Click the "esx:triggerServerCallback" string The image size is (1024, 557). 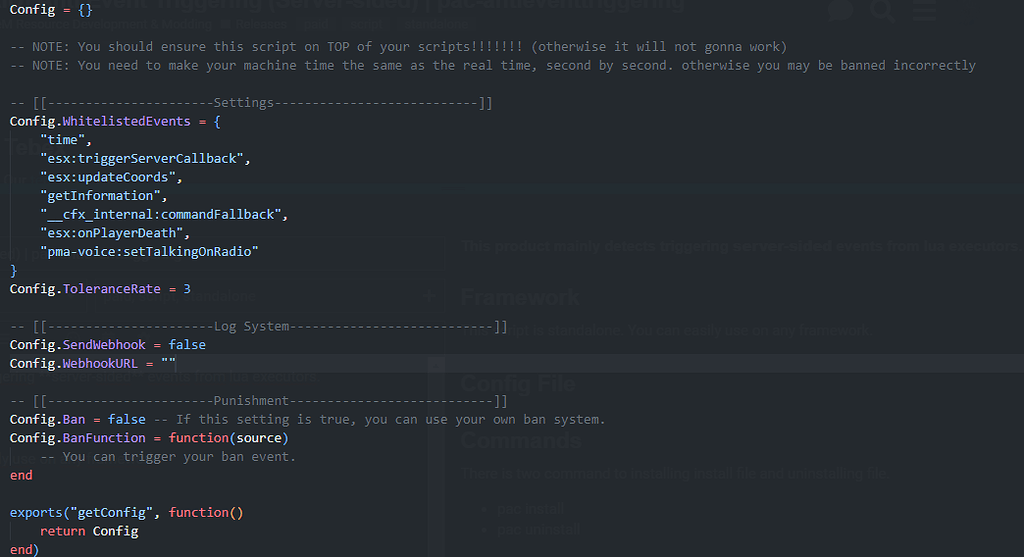point(144,158)
